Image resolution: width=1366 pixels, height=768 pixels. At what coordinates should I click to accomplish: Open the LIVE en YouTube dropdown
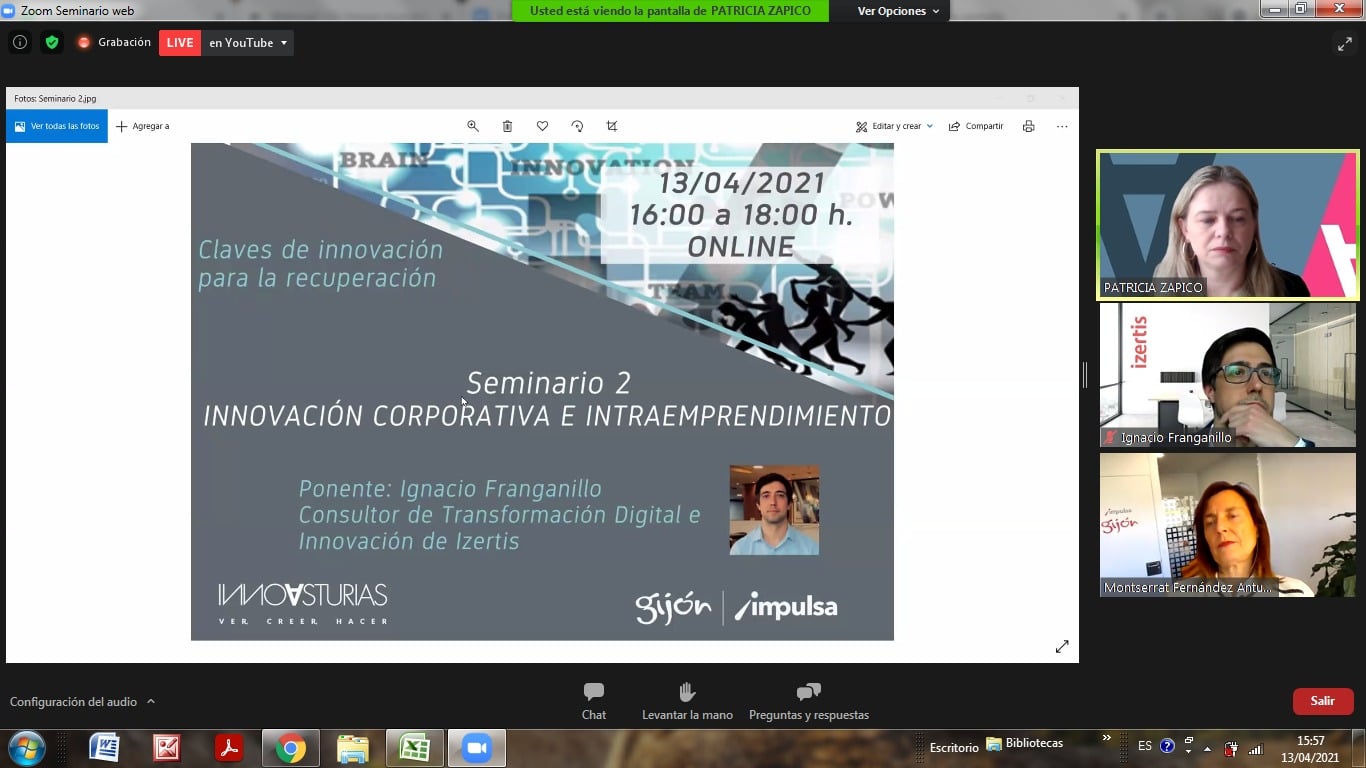point(283,43)
